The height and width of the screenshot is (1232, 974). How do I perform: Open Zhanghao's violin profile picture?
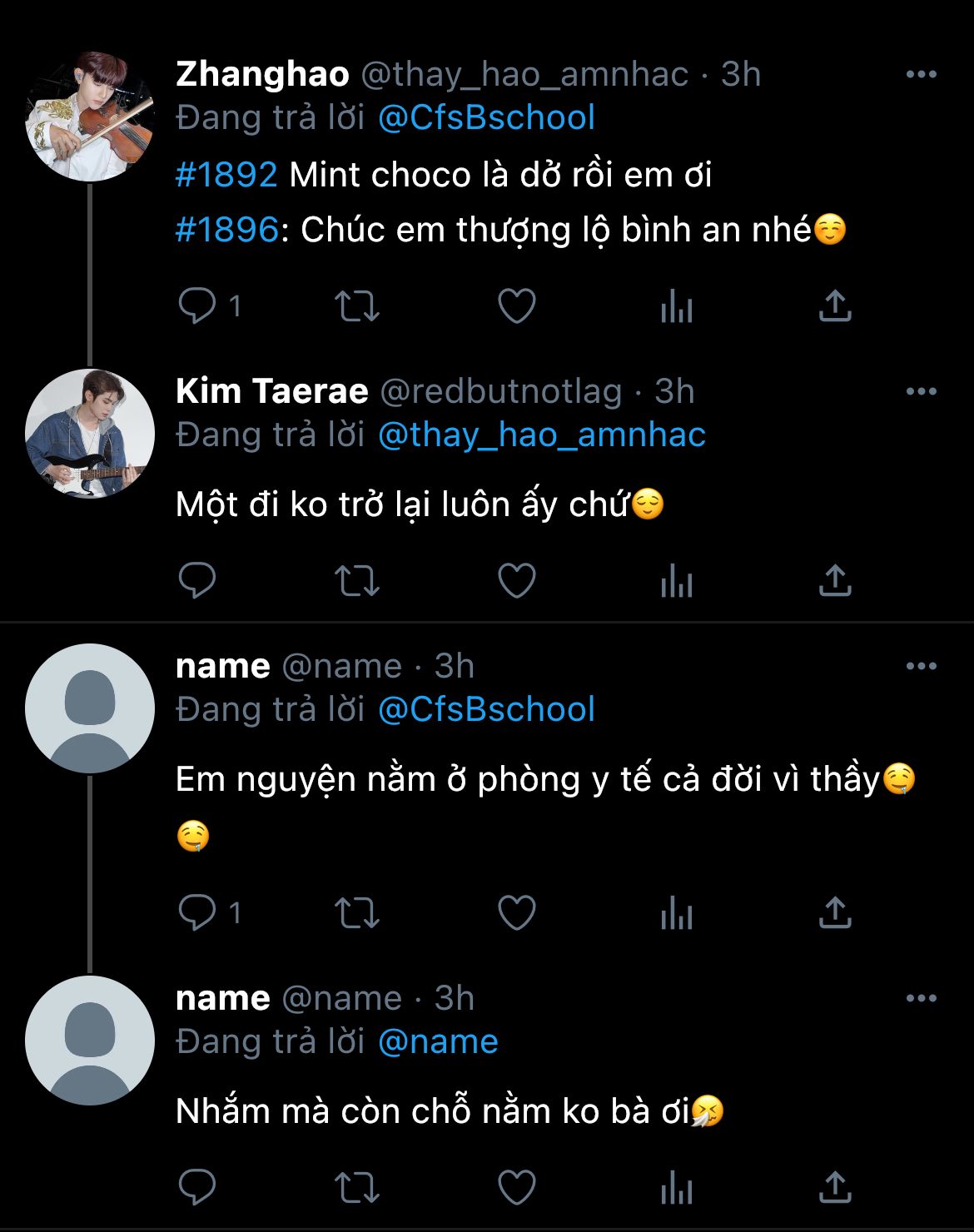(x=90, y=116)
